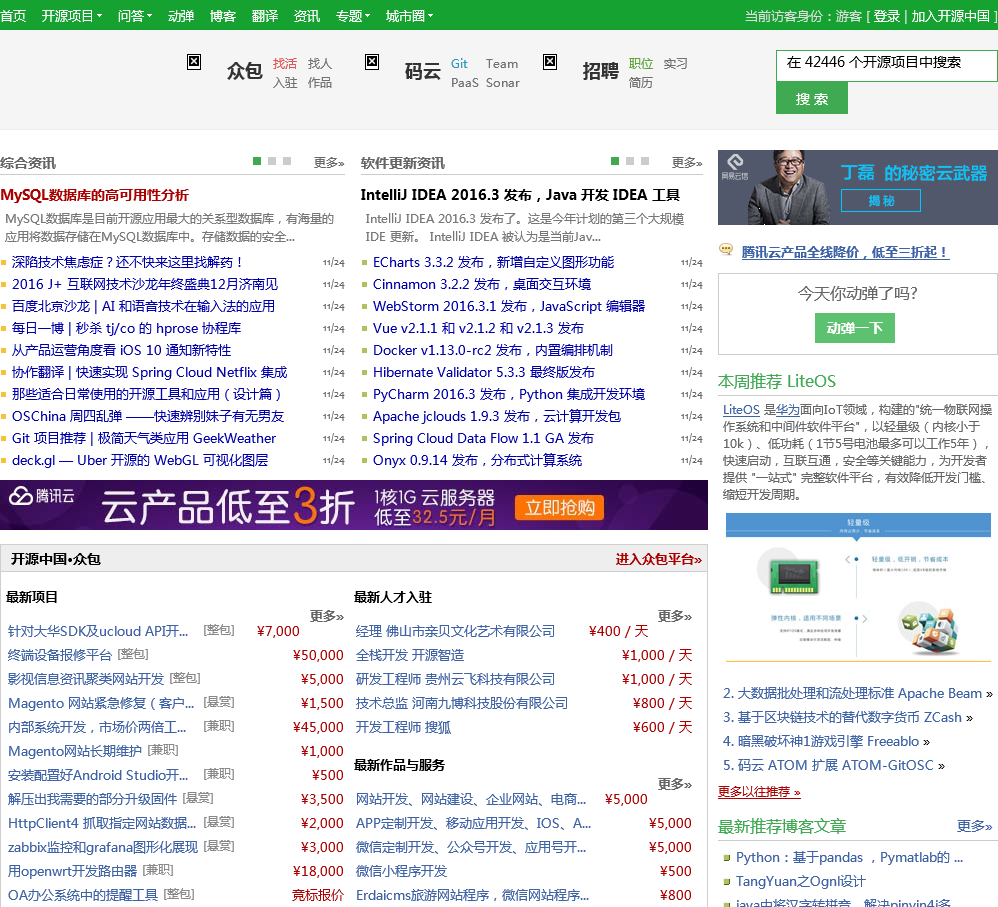Image resolution: width=998 pixels, height=907 pixels.
Task: Click the broken image icon beside 众包
Action: (x=194, y=62)
